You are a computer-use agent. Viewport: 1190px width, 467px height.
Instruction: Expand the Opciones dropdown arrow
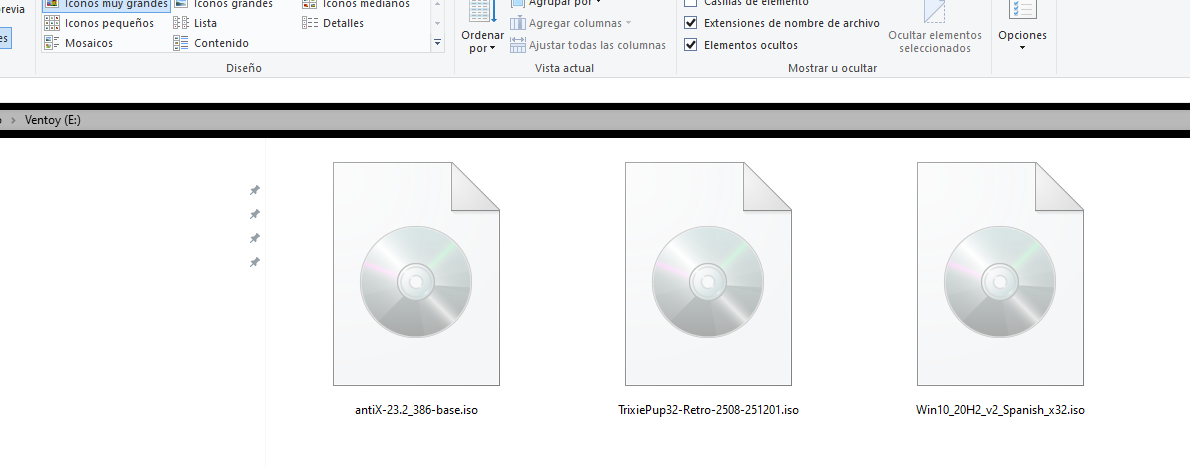click(x=1022, y=49)
